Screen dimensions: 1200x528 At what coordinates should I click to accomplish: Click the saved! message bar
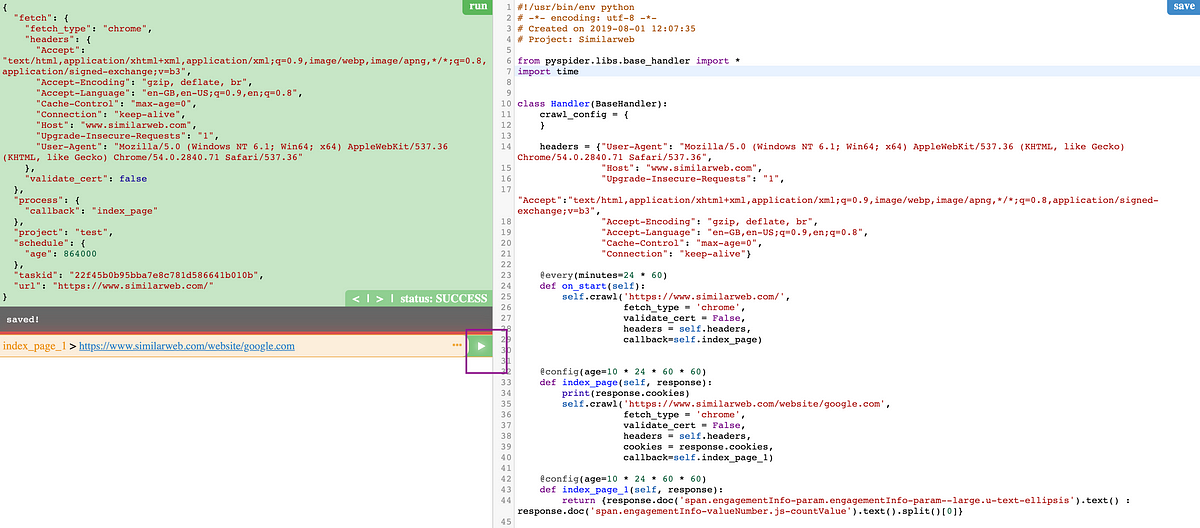click(x=247, y=320)
